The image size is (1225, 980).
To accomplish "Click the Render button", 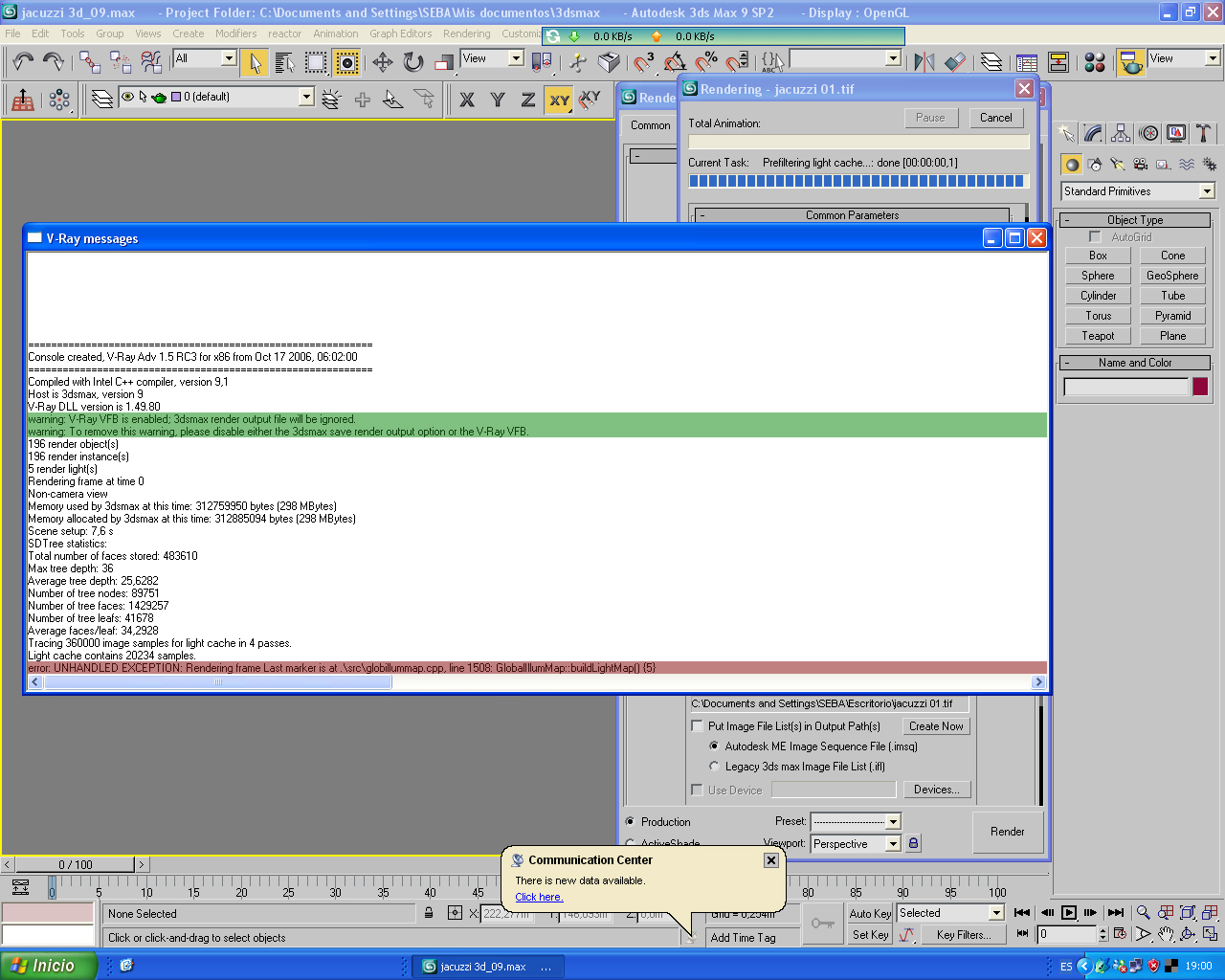I will pos(1008,832).
